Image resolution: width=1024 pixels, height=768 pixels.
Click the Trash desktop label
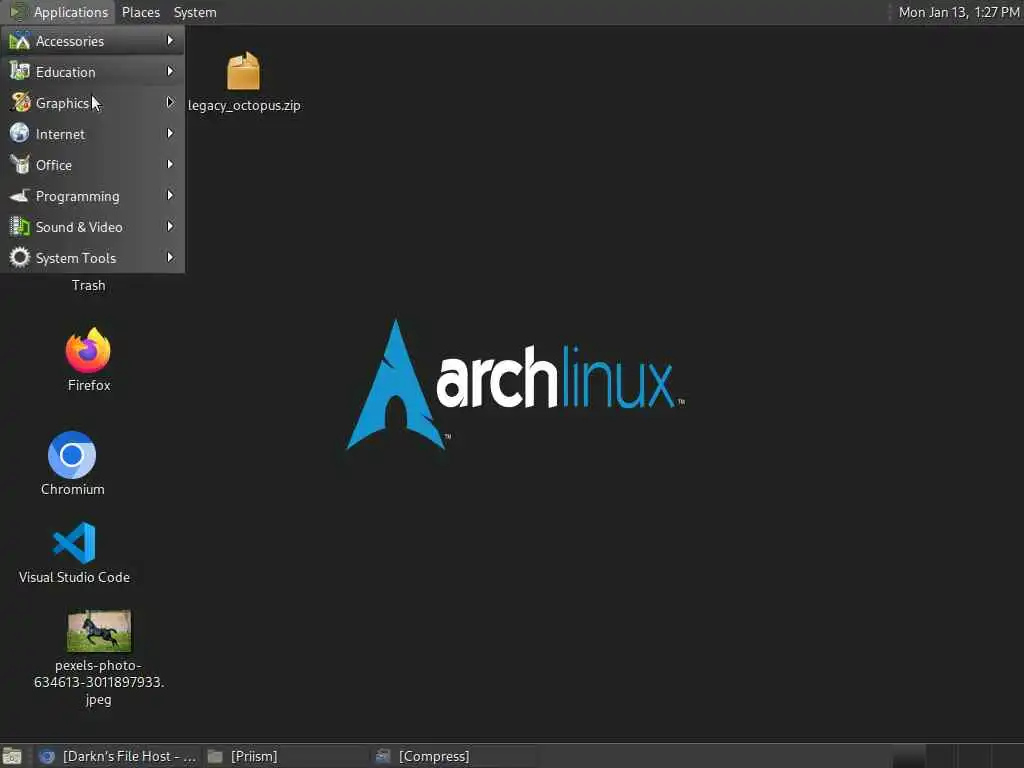(x=88, y=285)
